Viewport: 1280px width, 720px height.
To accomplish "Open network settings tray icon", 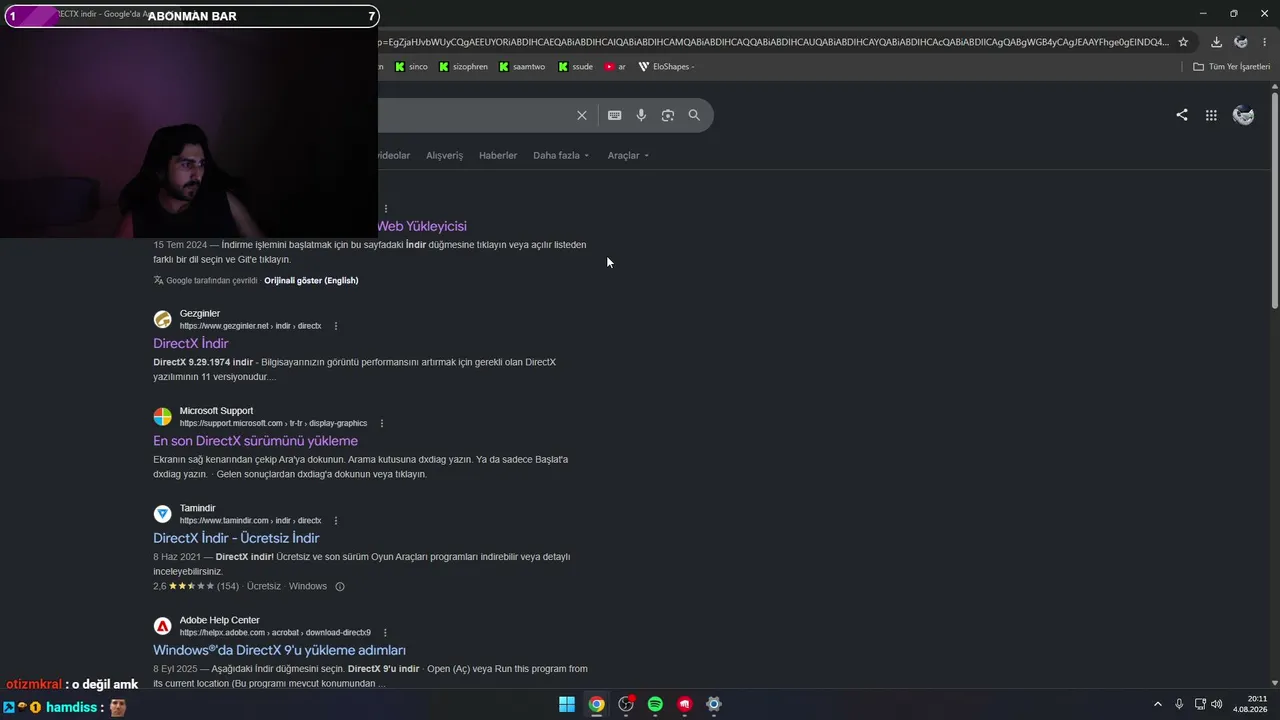I will click(1200, 704).
